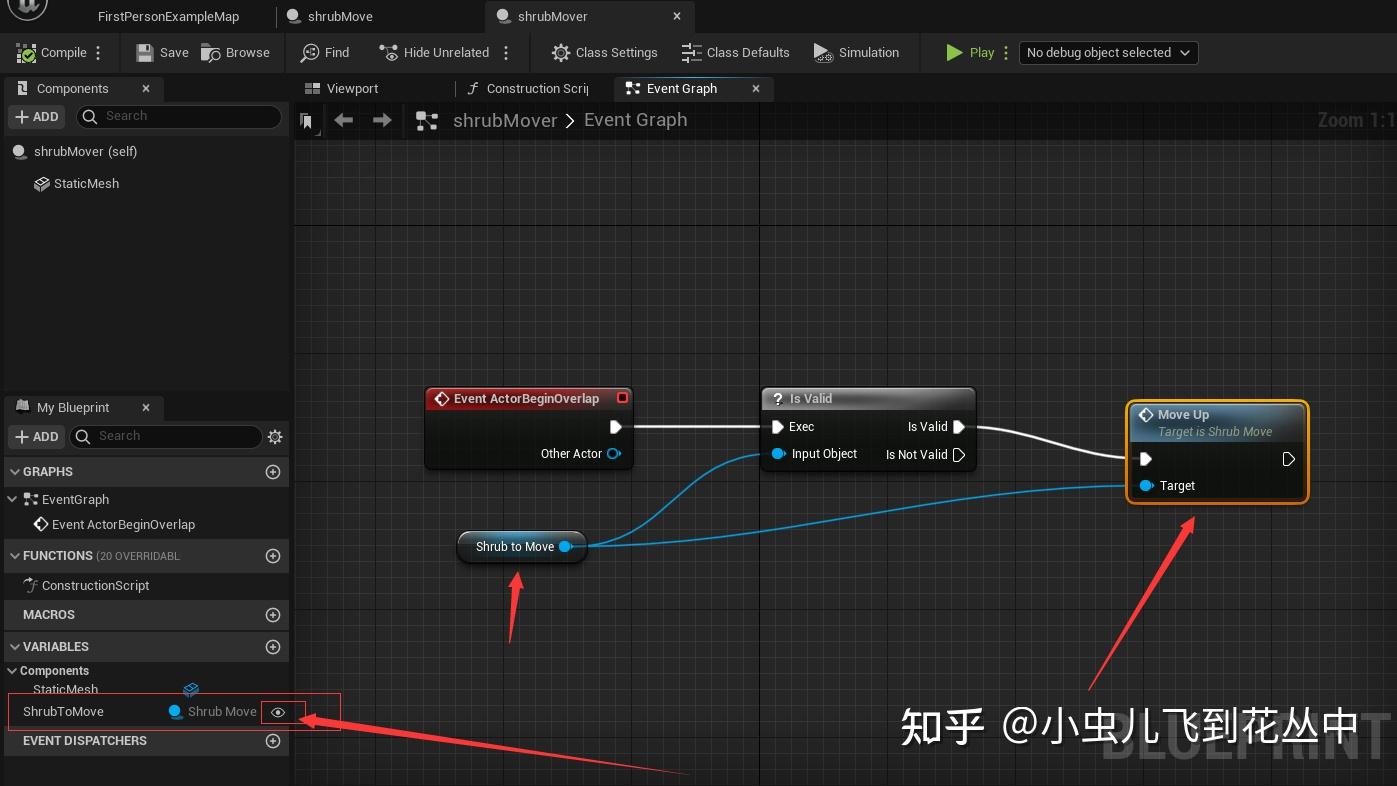Open Class Defaults

click(x=735, y=53)
